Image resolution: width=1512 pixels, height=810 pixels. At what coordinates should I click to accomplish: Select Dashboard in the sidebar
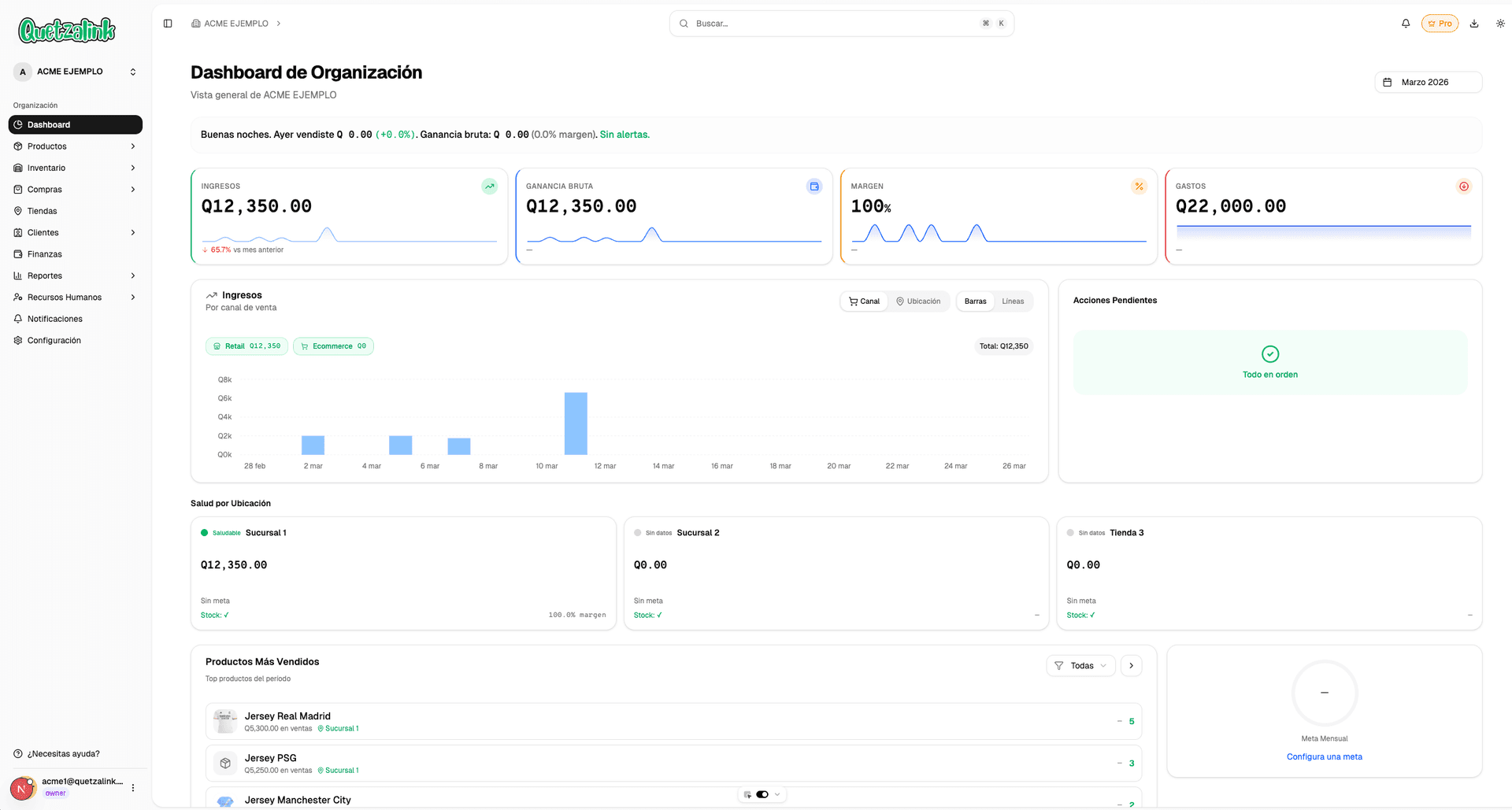(x=49, y=124)
